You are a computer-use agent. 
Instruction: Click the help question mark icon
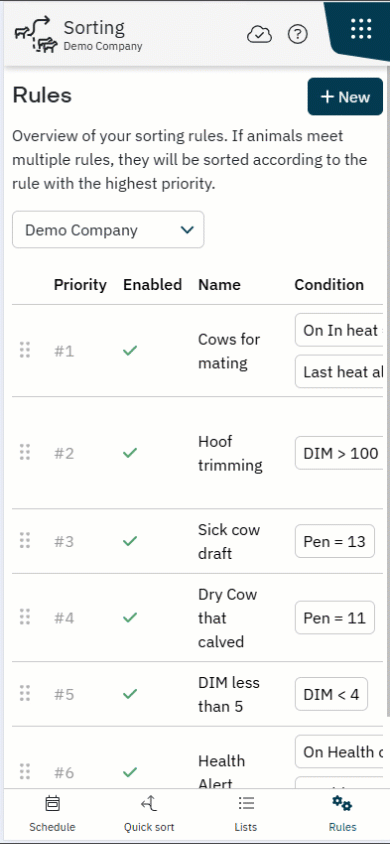click(x=297, y=34)
